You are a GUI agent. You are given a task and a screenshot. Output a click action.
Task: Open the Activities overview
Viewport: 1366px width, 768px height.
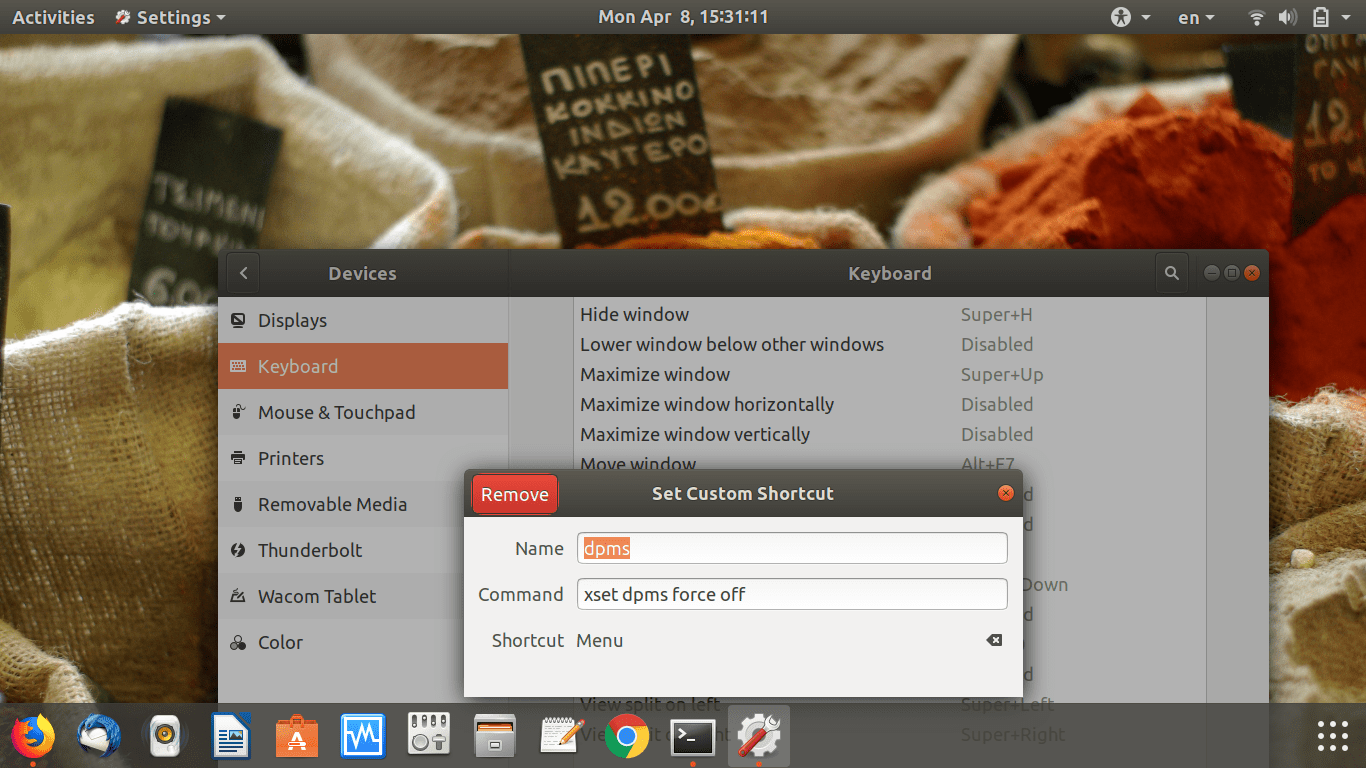click(x=53, y=17)
